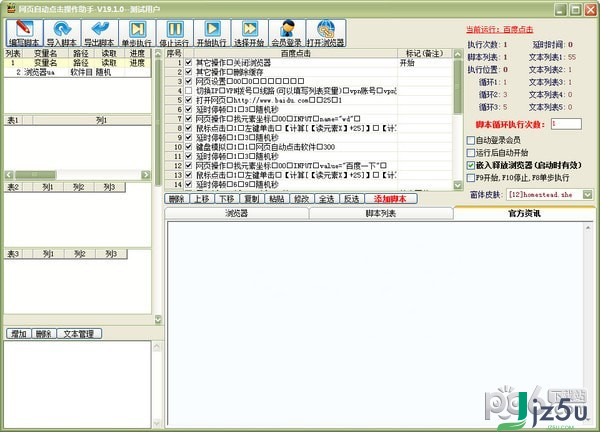Click the 导出脚本 export icon

pos(99,33)
